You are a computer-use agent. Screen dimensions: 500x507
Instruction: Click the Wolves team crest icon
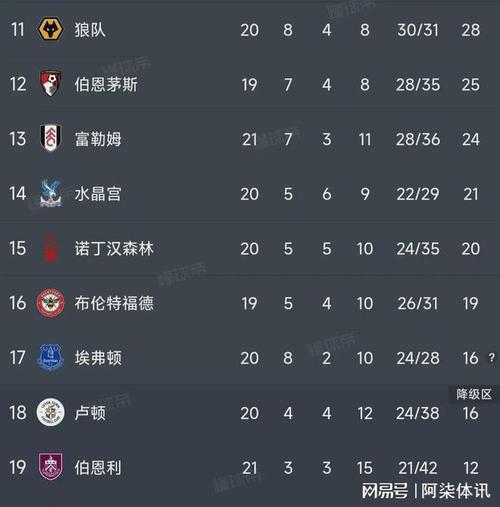point(50,29)
